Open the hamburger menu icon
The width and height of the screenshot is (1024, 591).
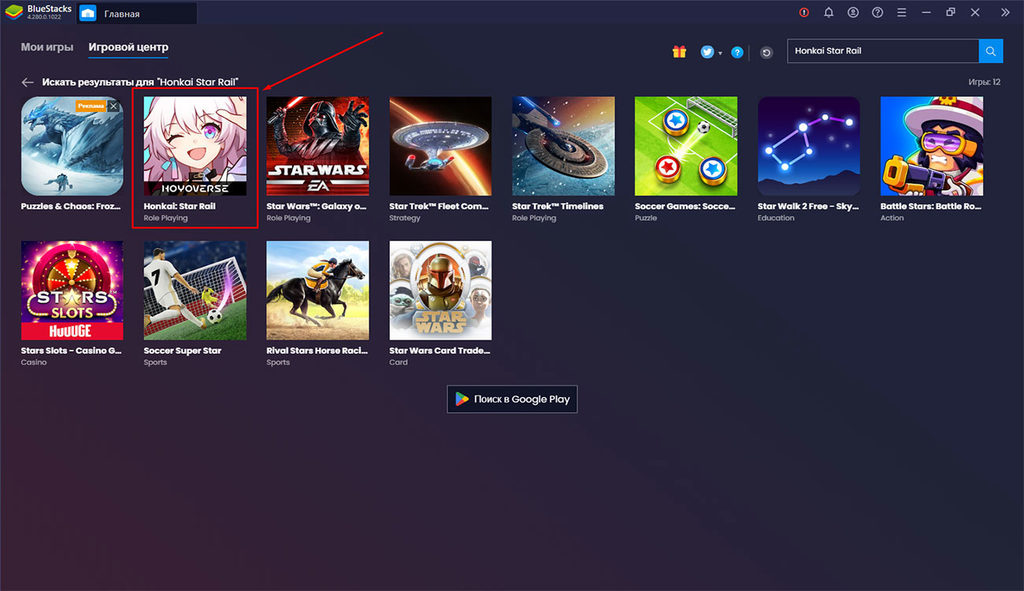(x=902, y=12)
